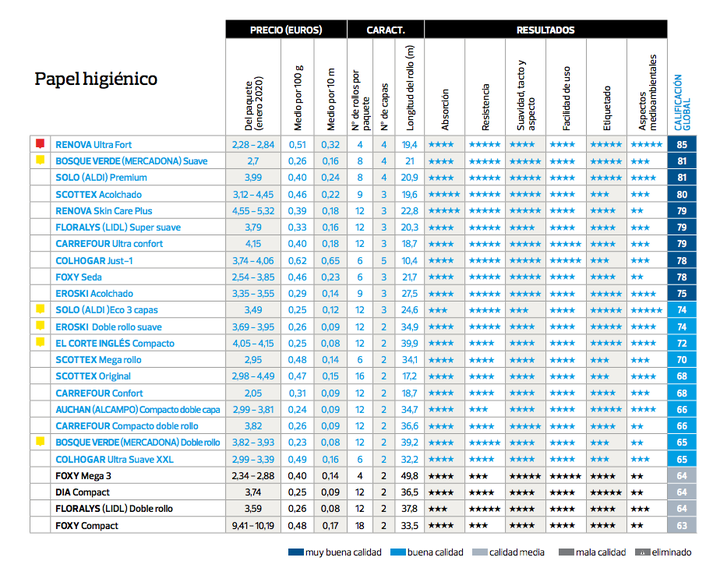
Task: Click the 'Longitud del rollo (m)' header
Action: point(410,88)
